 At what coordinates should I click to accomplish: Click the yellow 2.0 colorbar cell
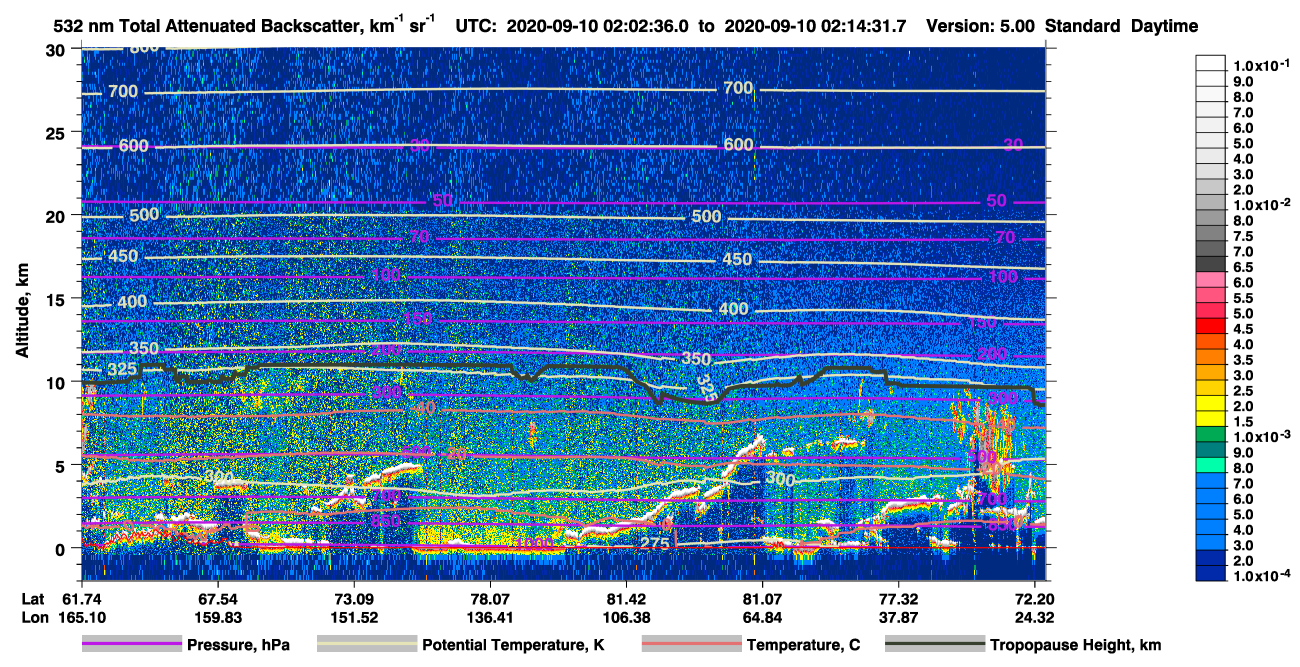1210,406
